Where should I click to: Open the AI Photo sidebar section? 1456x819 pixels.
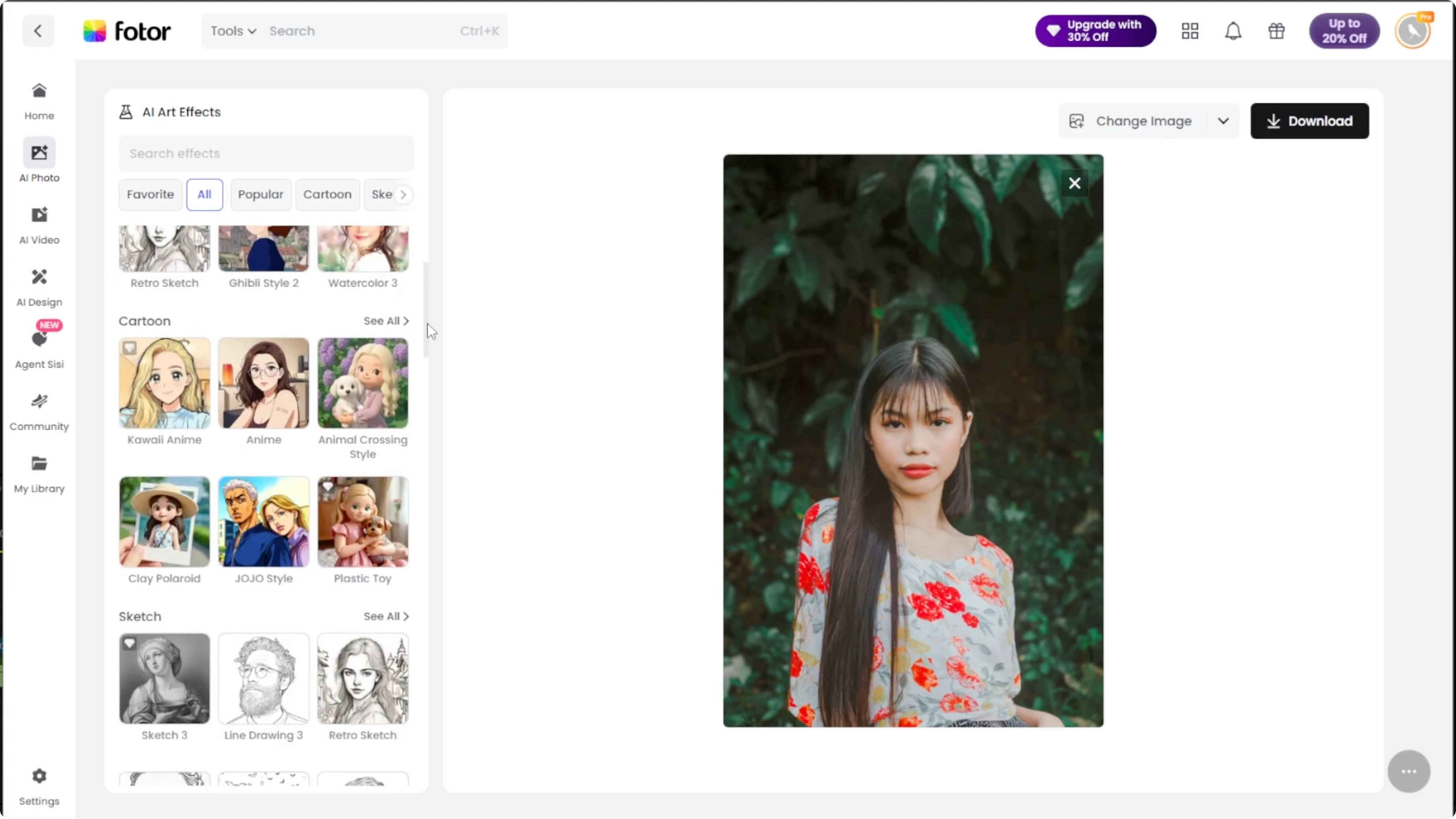click(39, 161)
